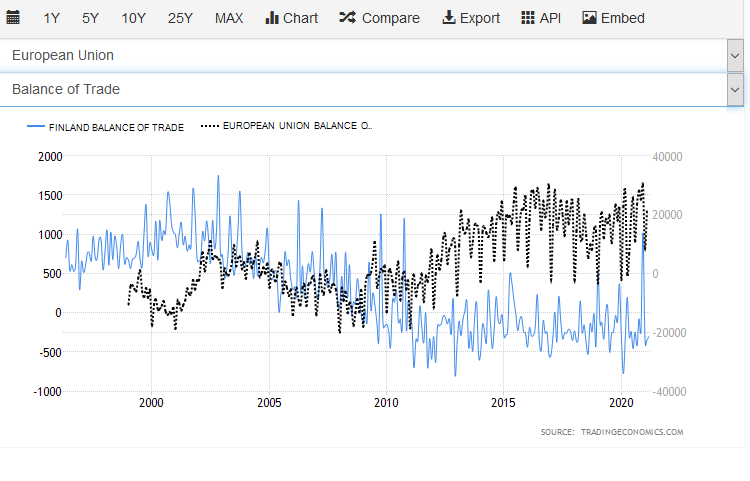
Task: Click the Export download arrow icon
Action: point(449,18)
